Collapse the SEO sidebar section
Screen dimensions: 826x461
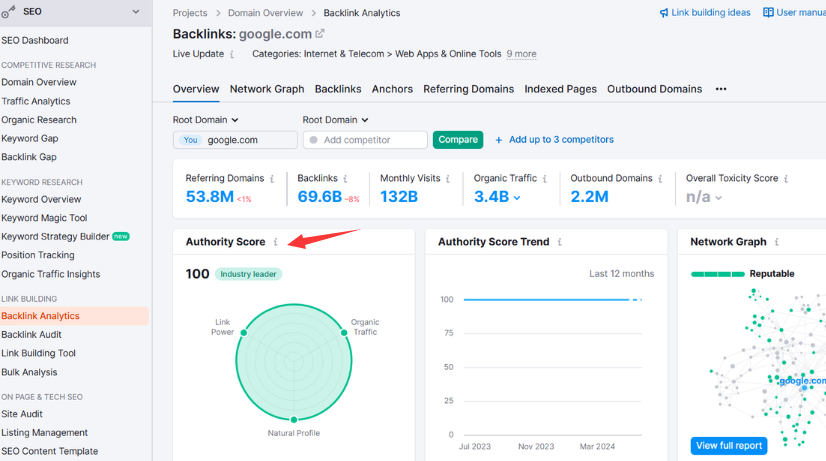click(x=136, y=12)
